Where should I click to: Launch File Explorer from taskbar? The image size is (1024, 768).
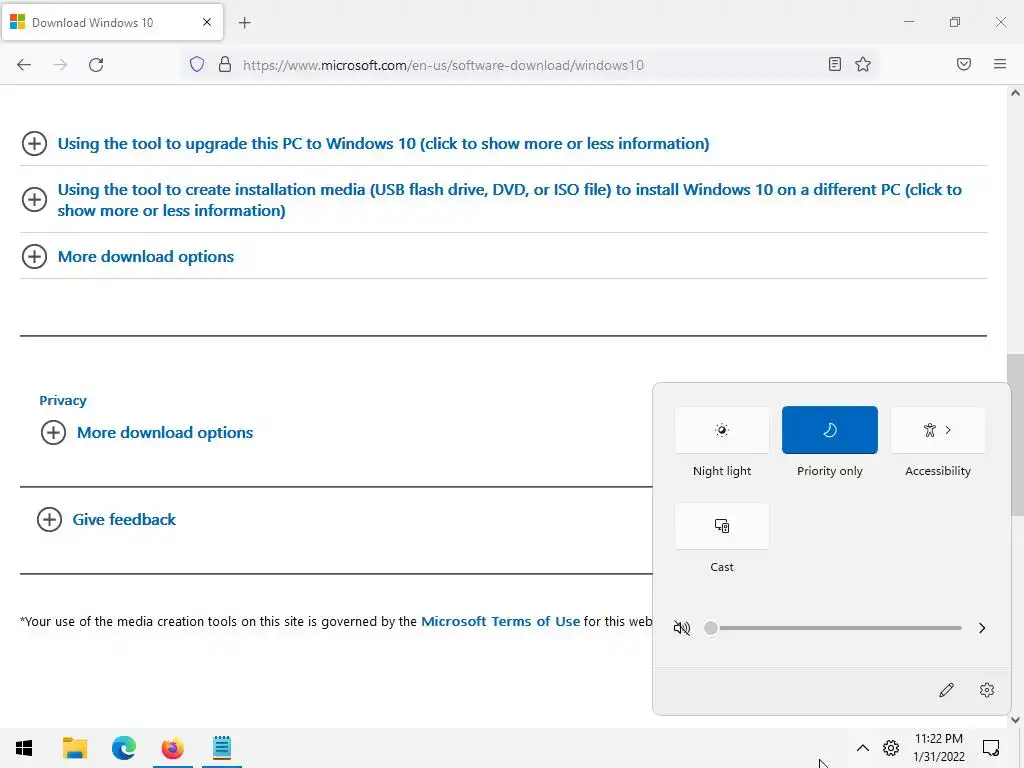pyautogui.click(x=74, y=748)
